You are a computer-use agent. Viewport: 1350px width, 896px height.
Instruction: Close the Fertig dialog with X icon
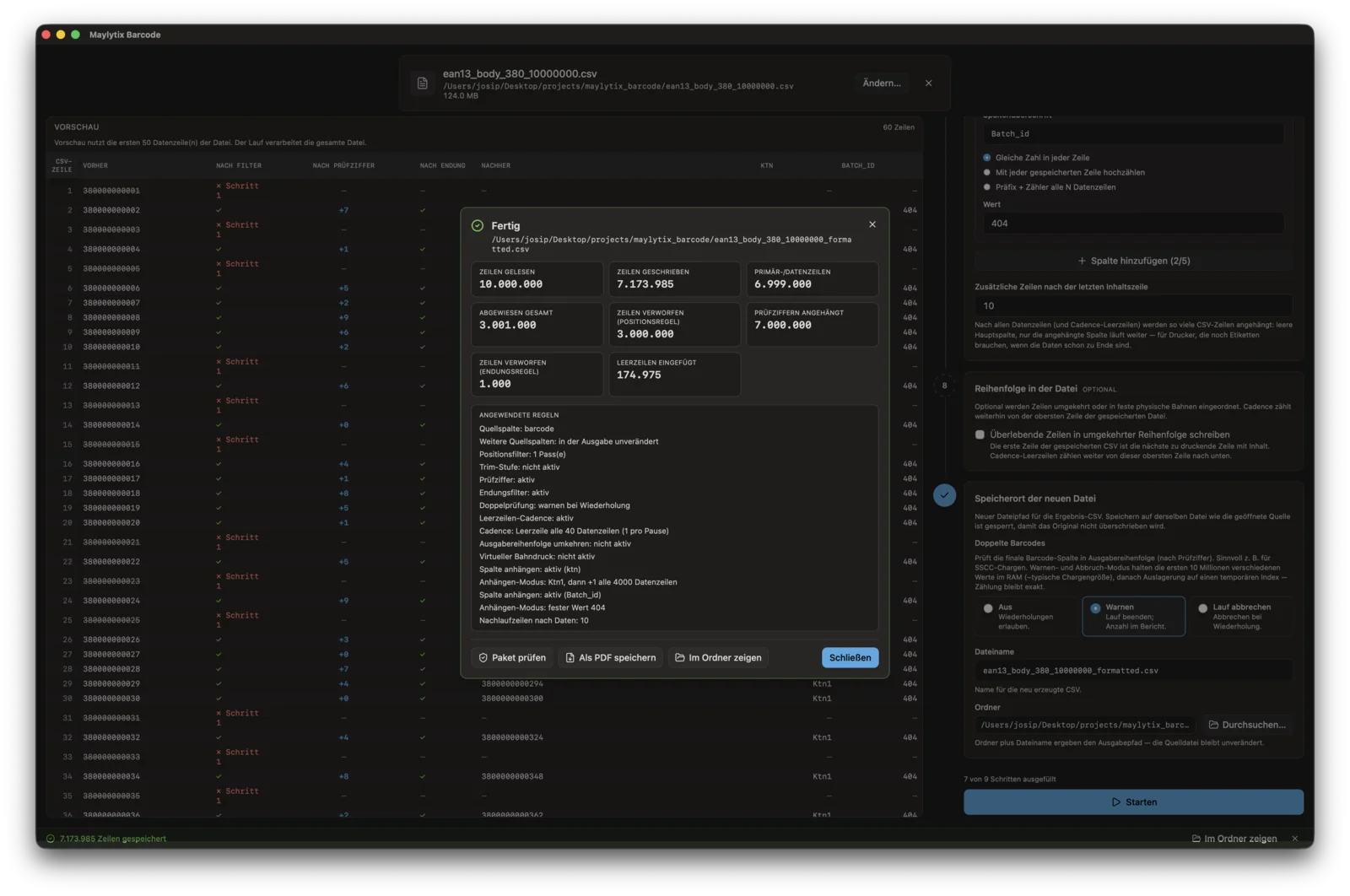pyautogui.click(x=872, y=224)
